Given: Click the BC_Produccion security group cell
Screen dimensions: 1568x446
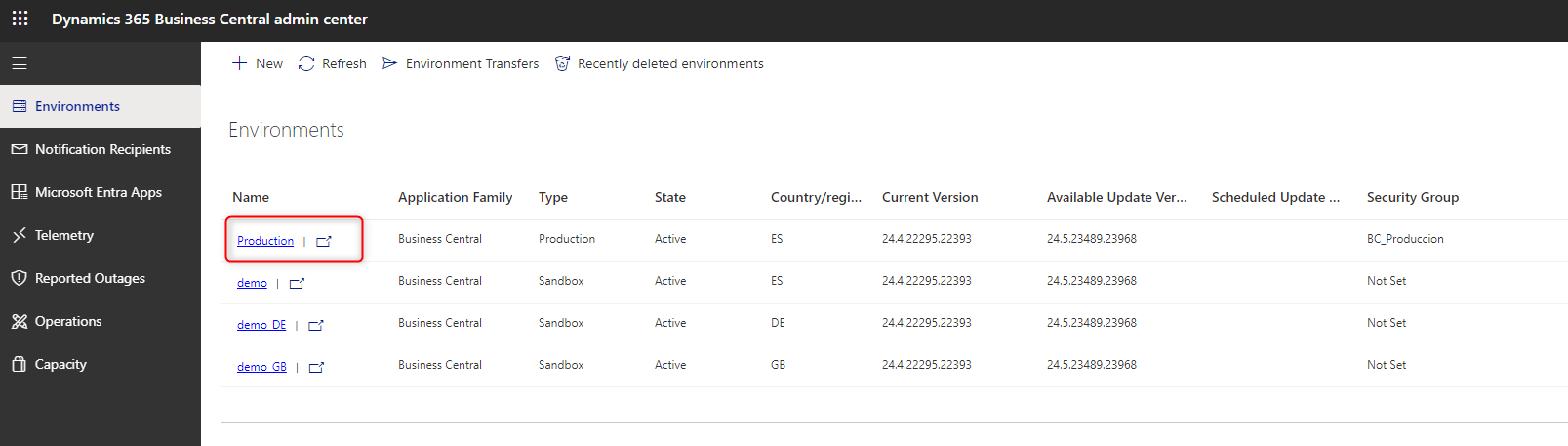Looking at the screenshot, I should 1405,239.
